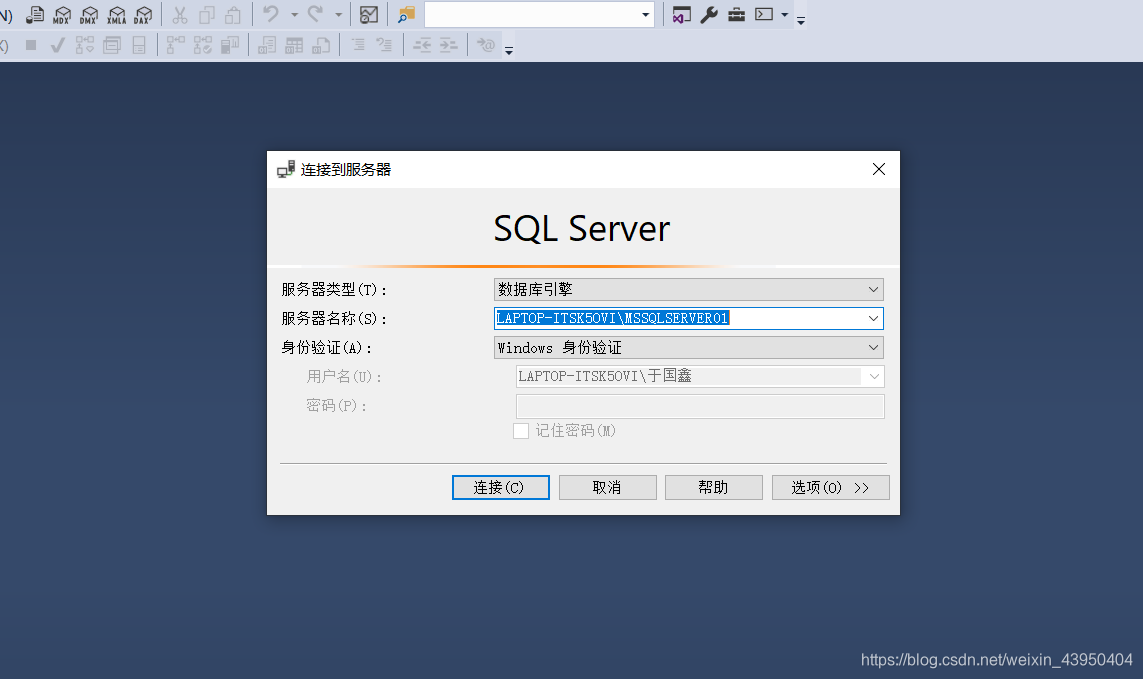This screenshot has width=1143, height=679.
Task: Click the Copy icon in toolbar
Action: coord(207,15)
